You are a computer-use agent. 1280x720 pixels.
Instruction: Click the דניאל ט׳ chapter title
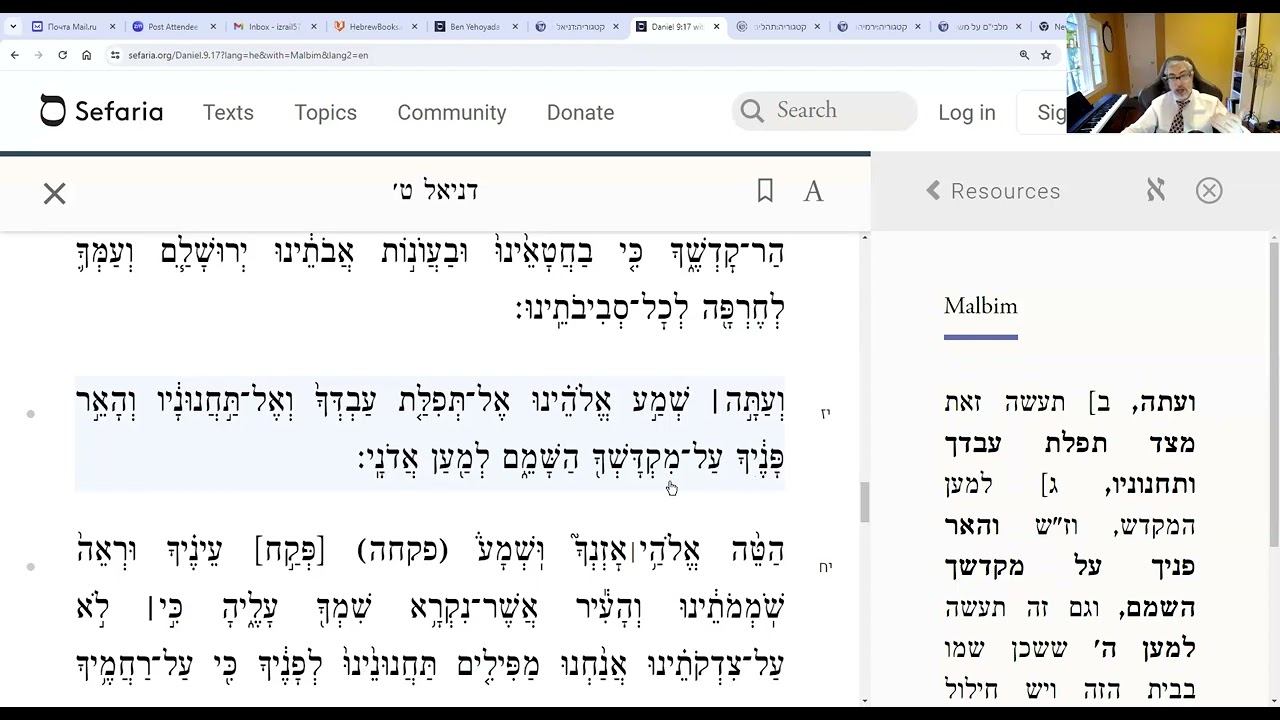point(435,190)
